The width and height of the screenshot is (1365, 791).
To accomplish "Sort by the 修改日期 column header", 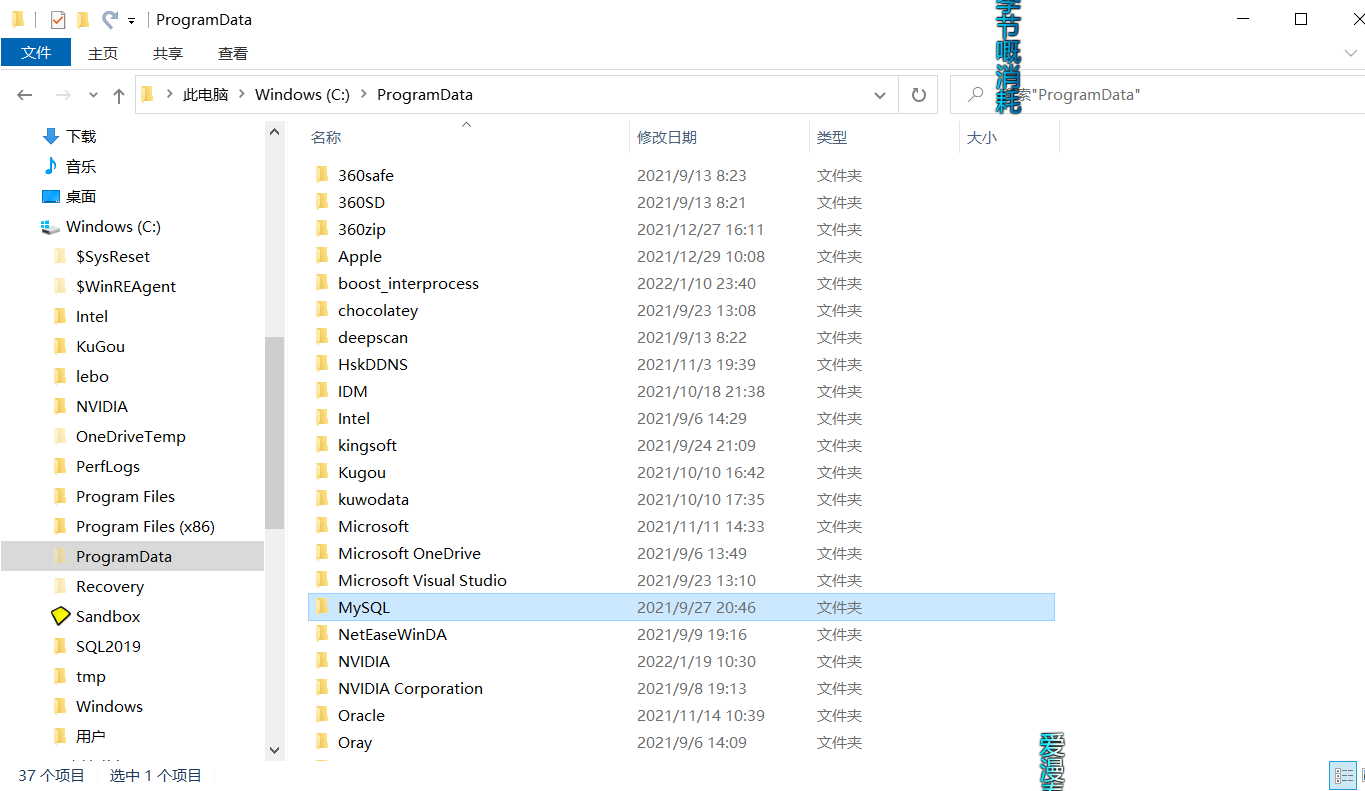I will (667, 137).
